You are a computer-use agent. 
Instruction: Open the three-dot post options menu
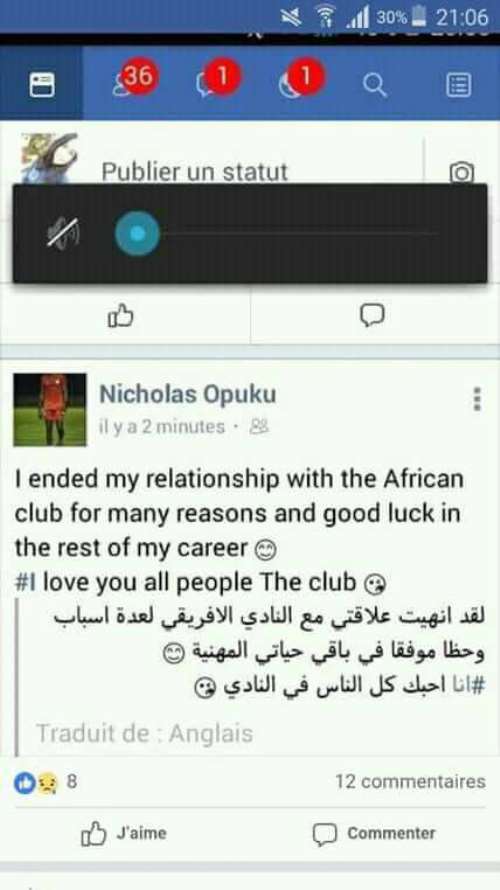[x=477, y=399]
